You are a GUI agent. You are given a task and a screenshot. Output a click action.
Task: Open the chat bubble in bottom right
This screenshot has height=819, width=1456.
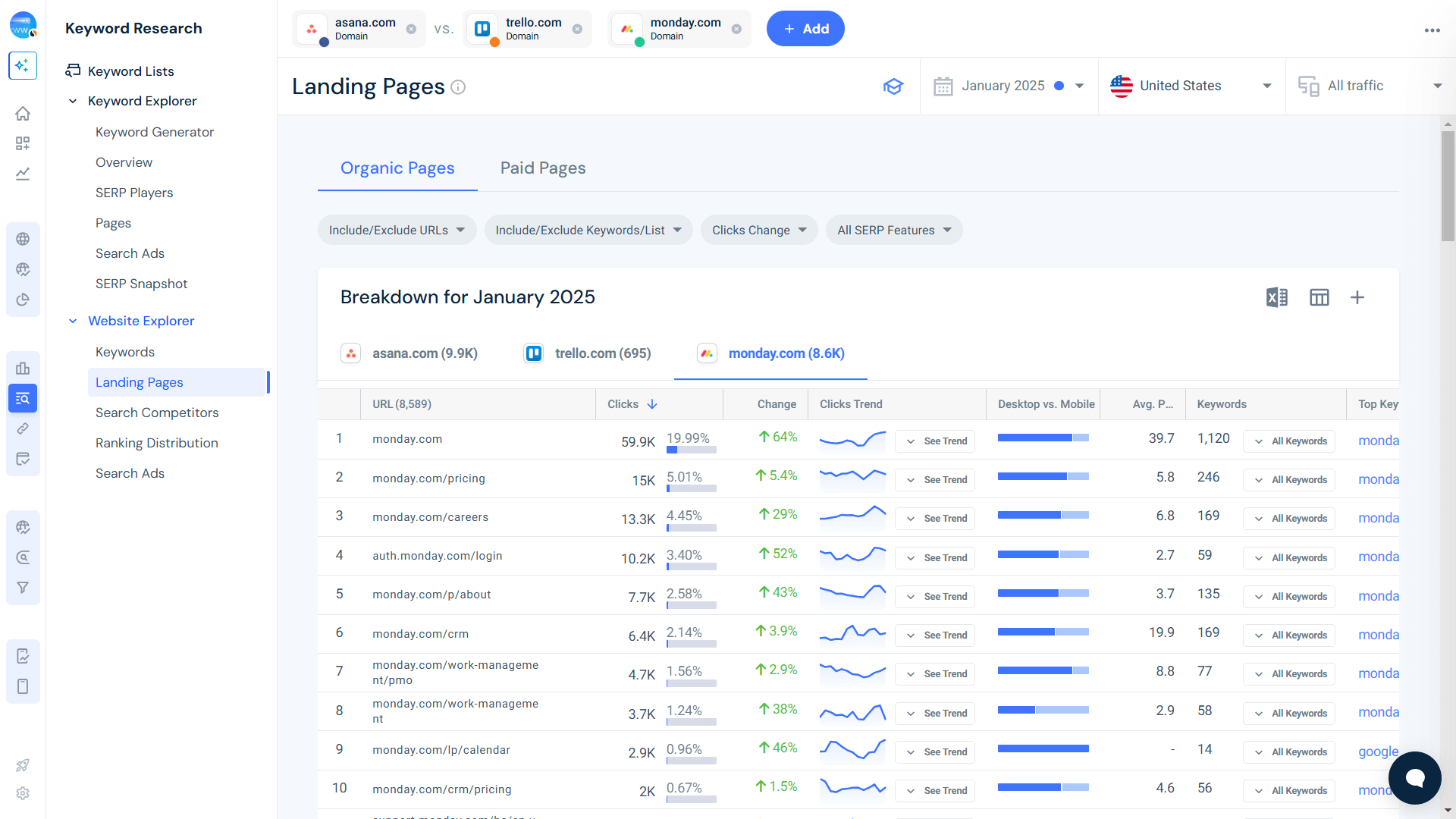click(x=1414, y=778)
